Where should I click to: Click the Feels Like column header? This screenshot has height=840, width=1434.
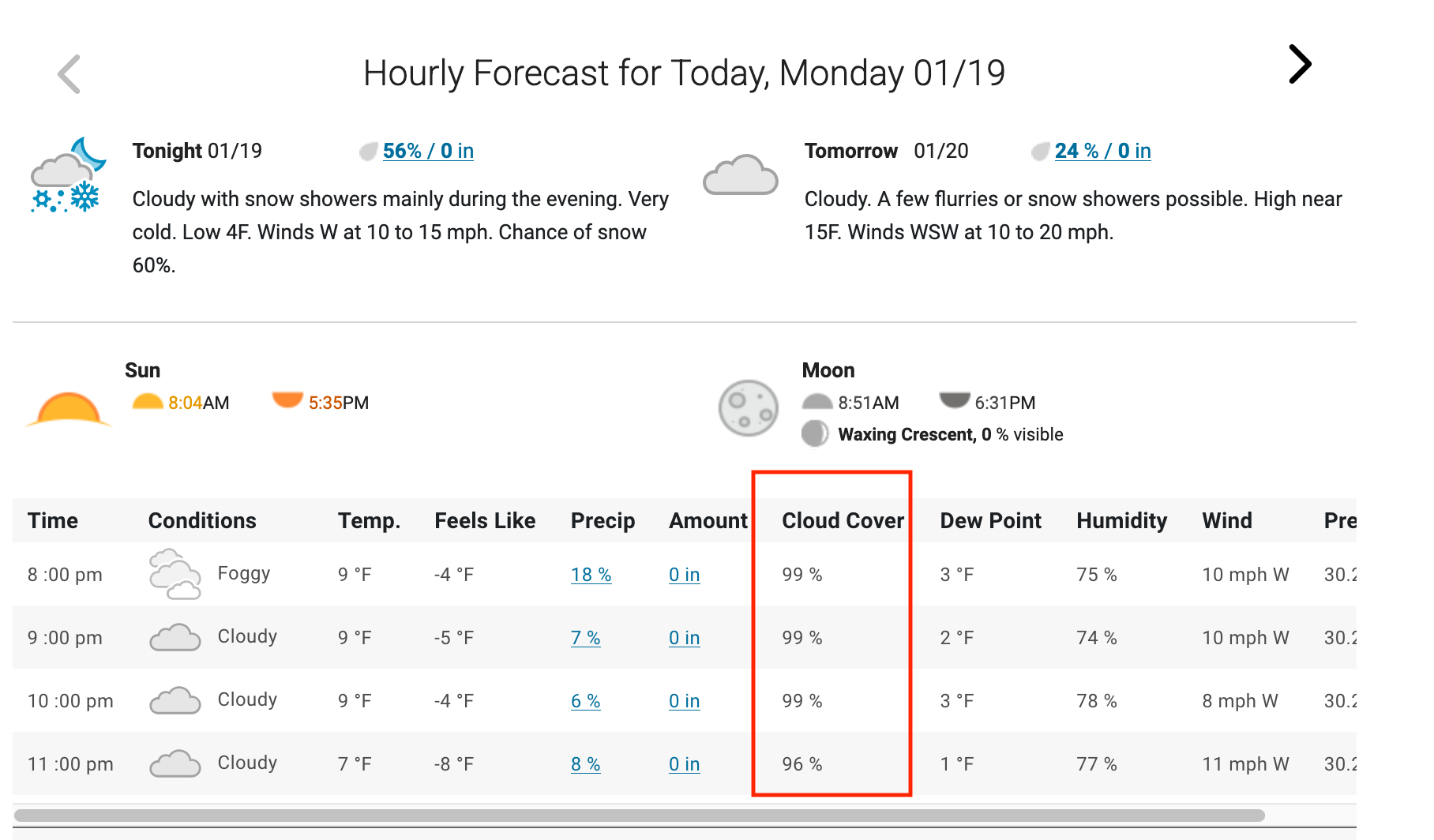(485, 520)
